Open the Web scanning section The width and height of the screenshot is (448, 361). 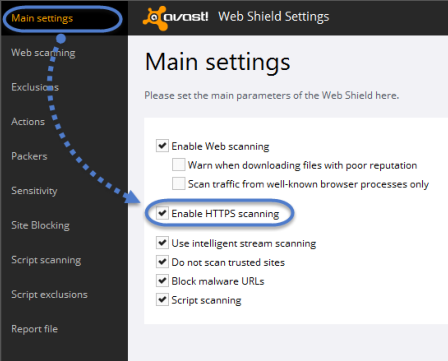point(43,53)
